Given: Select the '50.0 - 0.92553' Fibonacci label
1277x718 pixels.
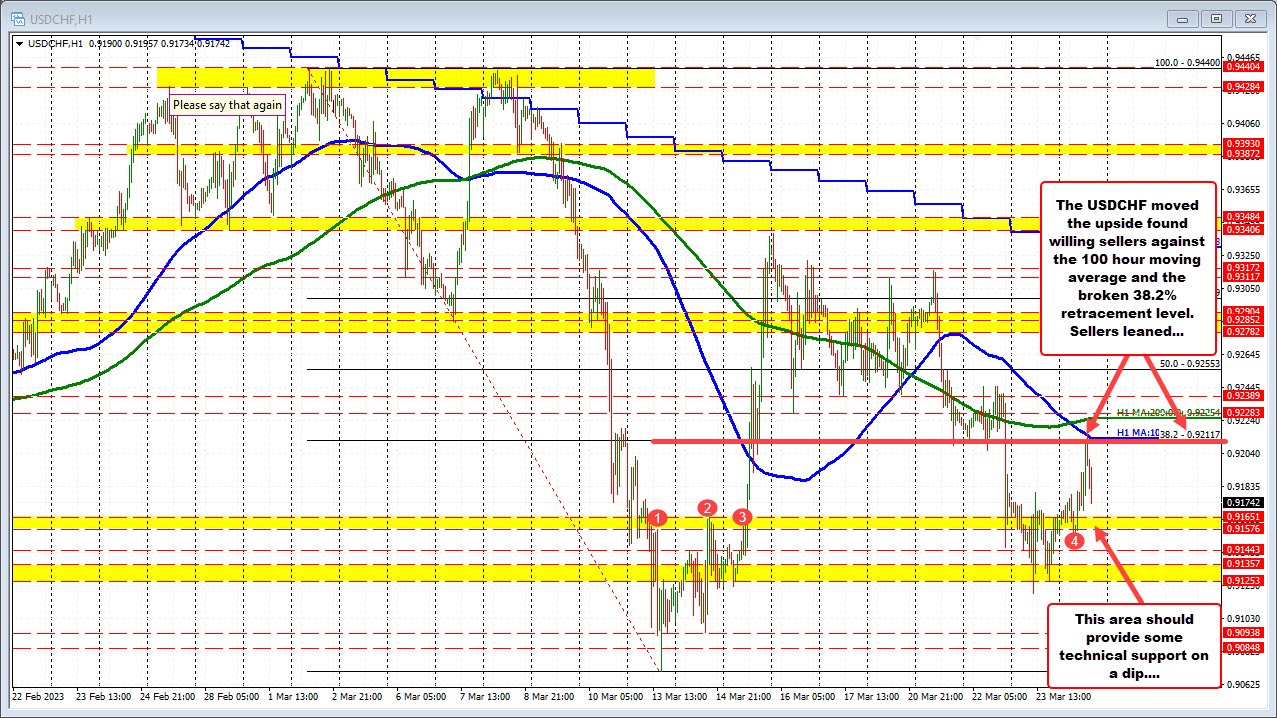Looking at the screenshot, I should coord(1191,365).
